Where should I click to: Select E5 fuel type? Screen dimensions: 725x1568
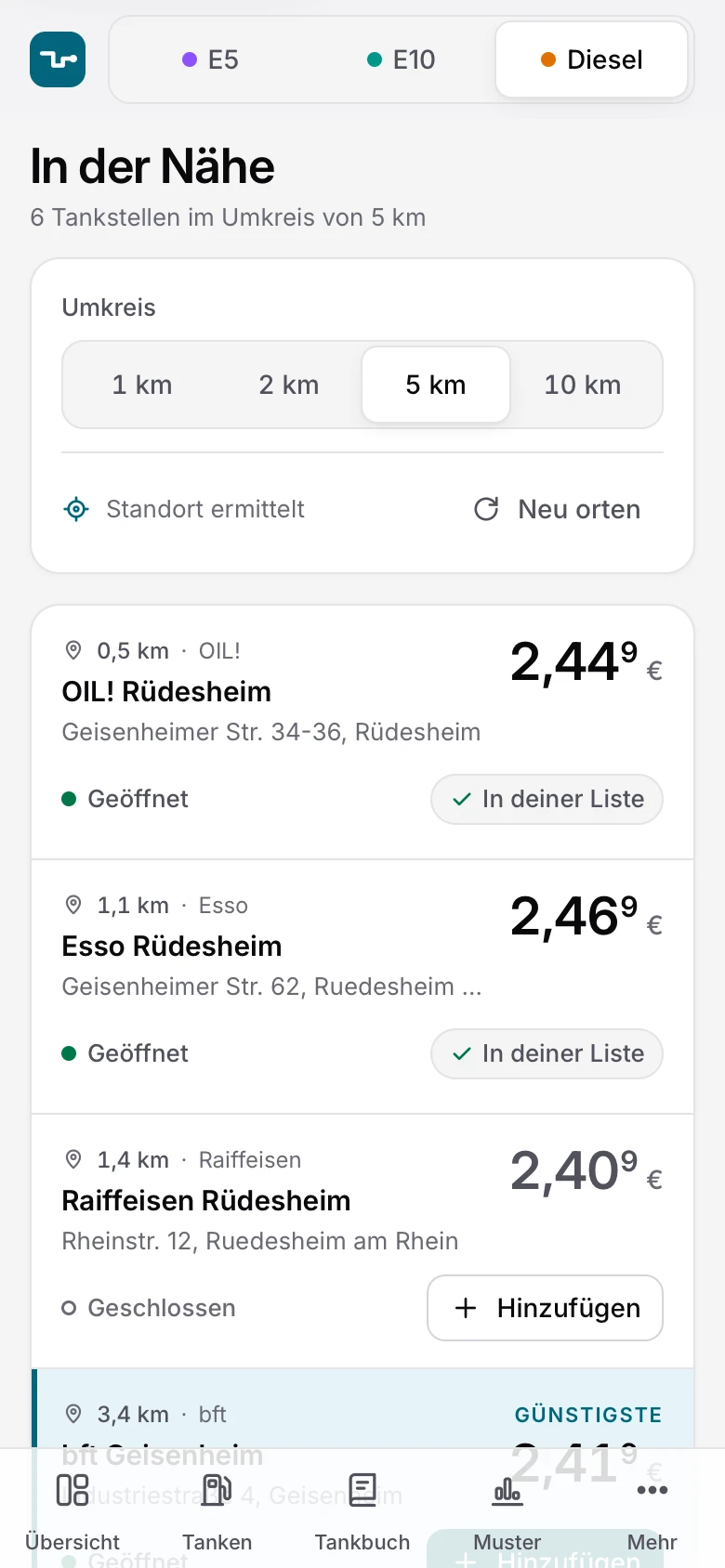point(211,59)
